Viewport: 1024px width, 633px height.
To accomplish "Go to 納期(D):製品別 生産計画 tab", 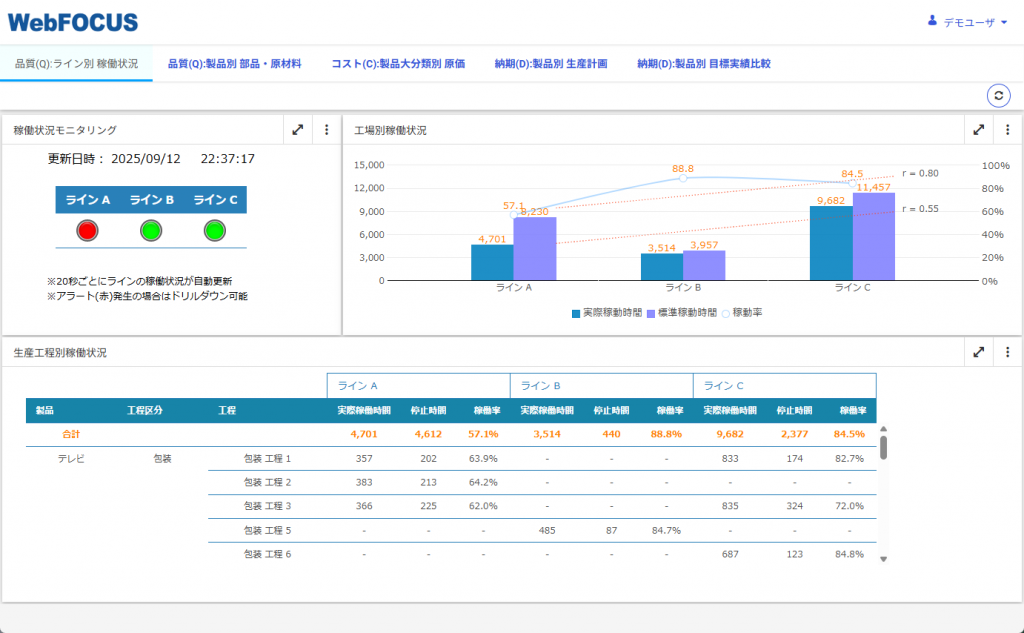I will pos(551,63).
